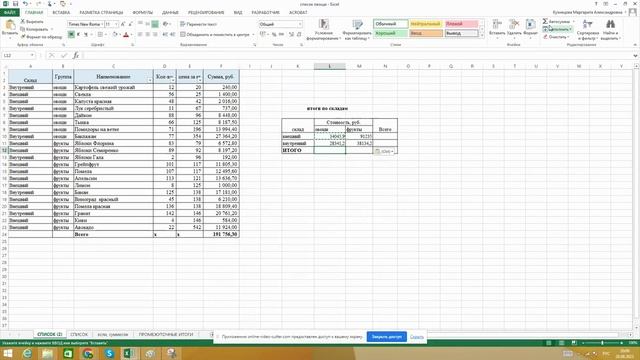Open the ФАЙЛ (File) tab
Viewport: 640px width, 360px height.
pos(9,13)
